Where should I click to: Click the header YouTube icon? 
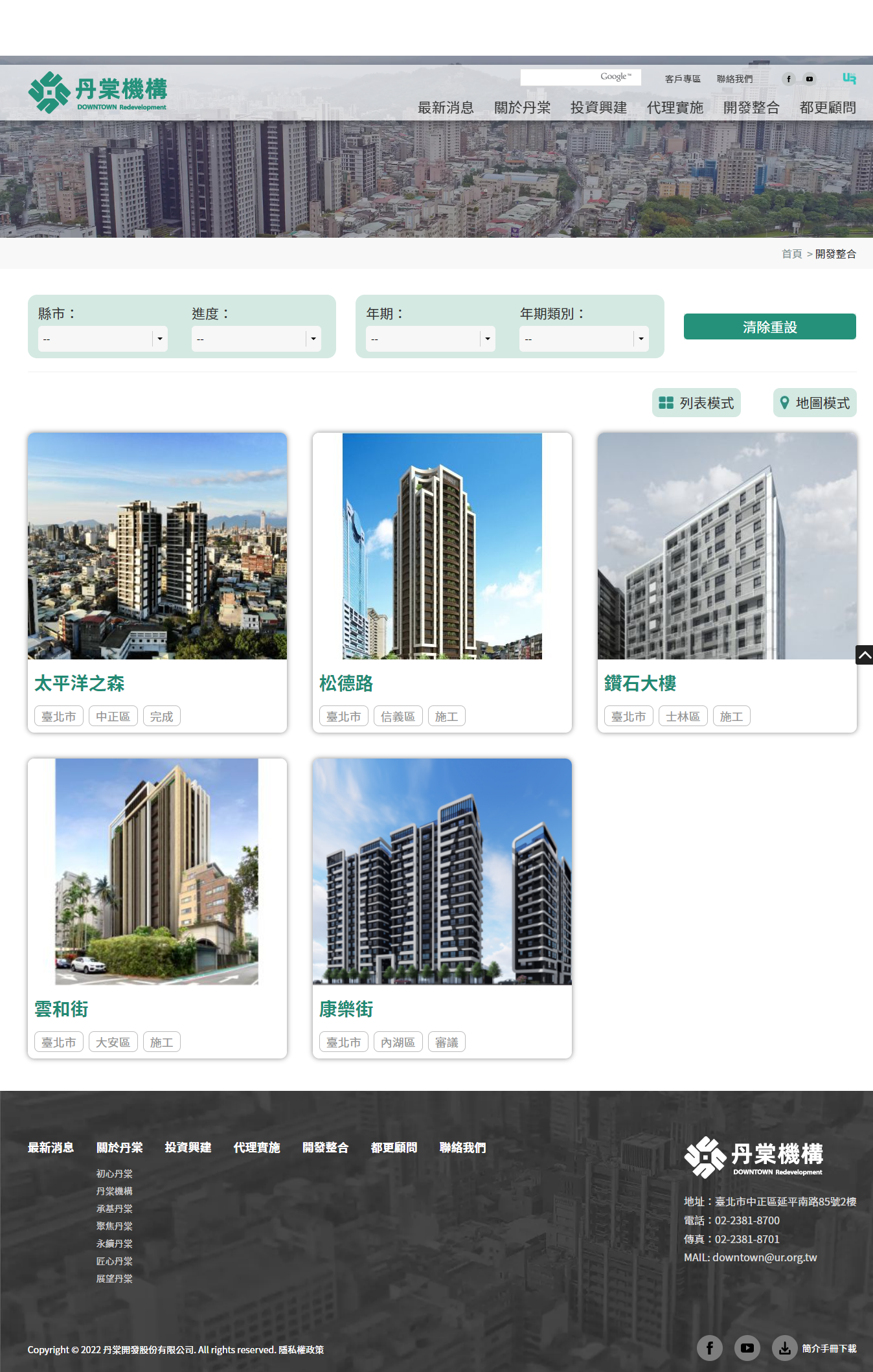pos(810,79)
